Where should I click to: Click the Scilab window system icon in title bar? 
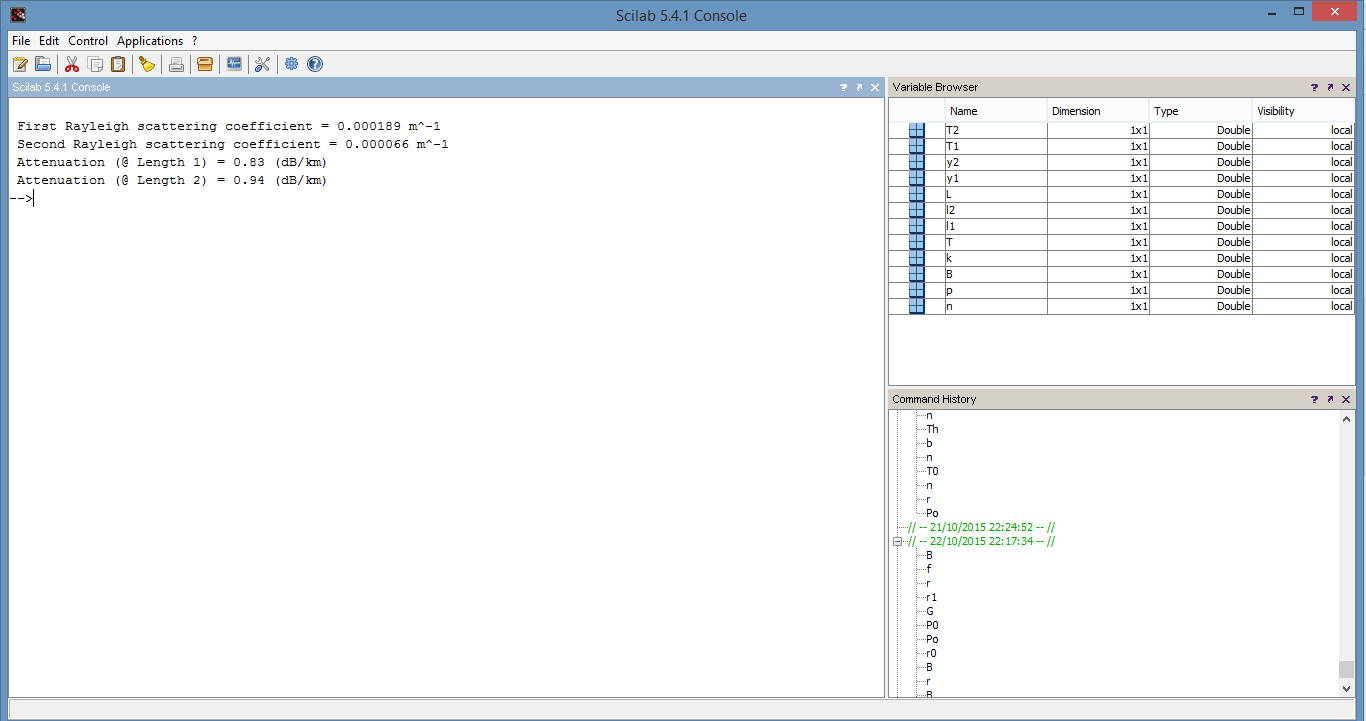[18, 15]
